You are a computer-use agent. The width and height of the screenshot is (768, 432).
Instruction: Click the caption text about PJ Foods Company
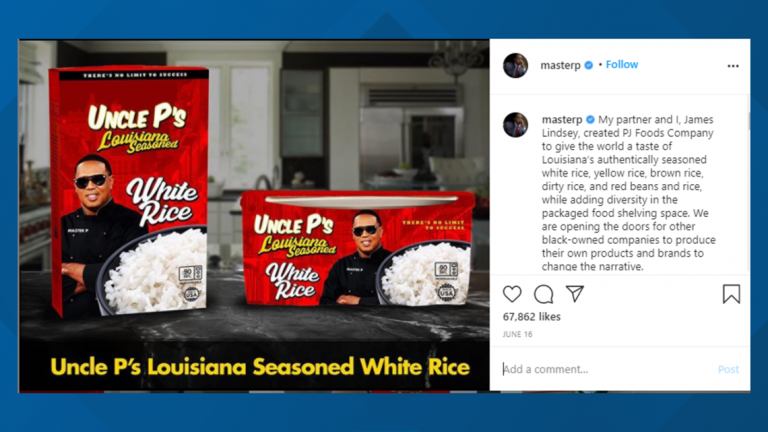click(628, 193)
